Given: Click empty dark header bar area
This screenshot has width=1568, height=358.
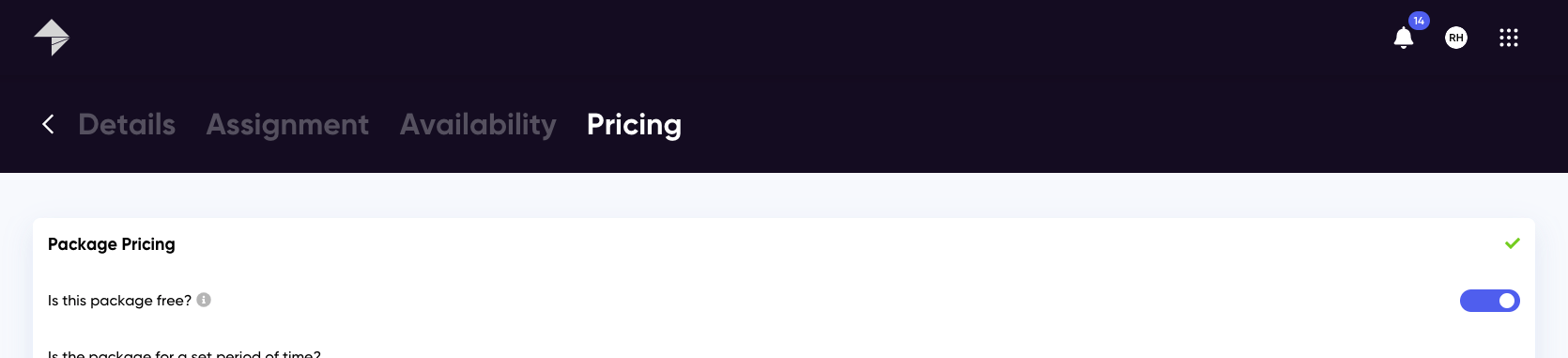Looking at the screenshot, I should point(939,56).
